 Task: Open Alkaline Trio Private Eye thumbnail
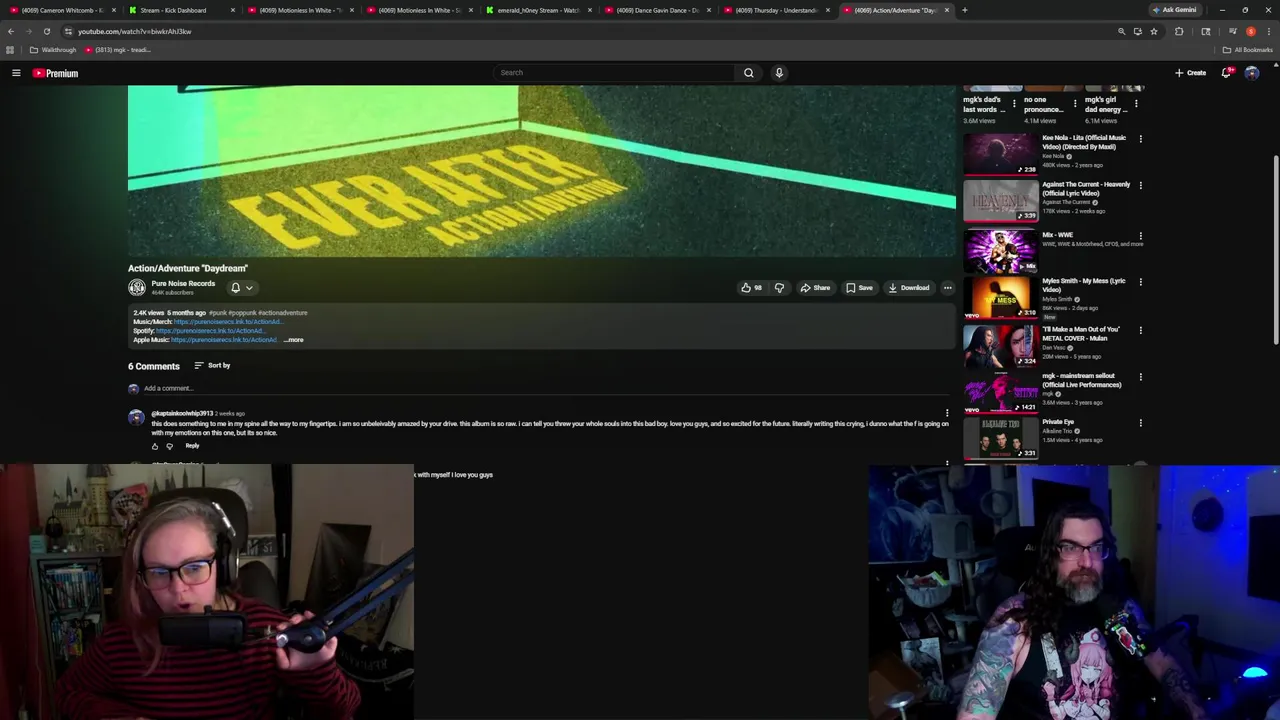(x=1000, y=439)
